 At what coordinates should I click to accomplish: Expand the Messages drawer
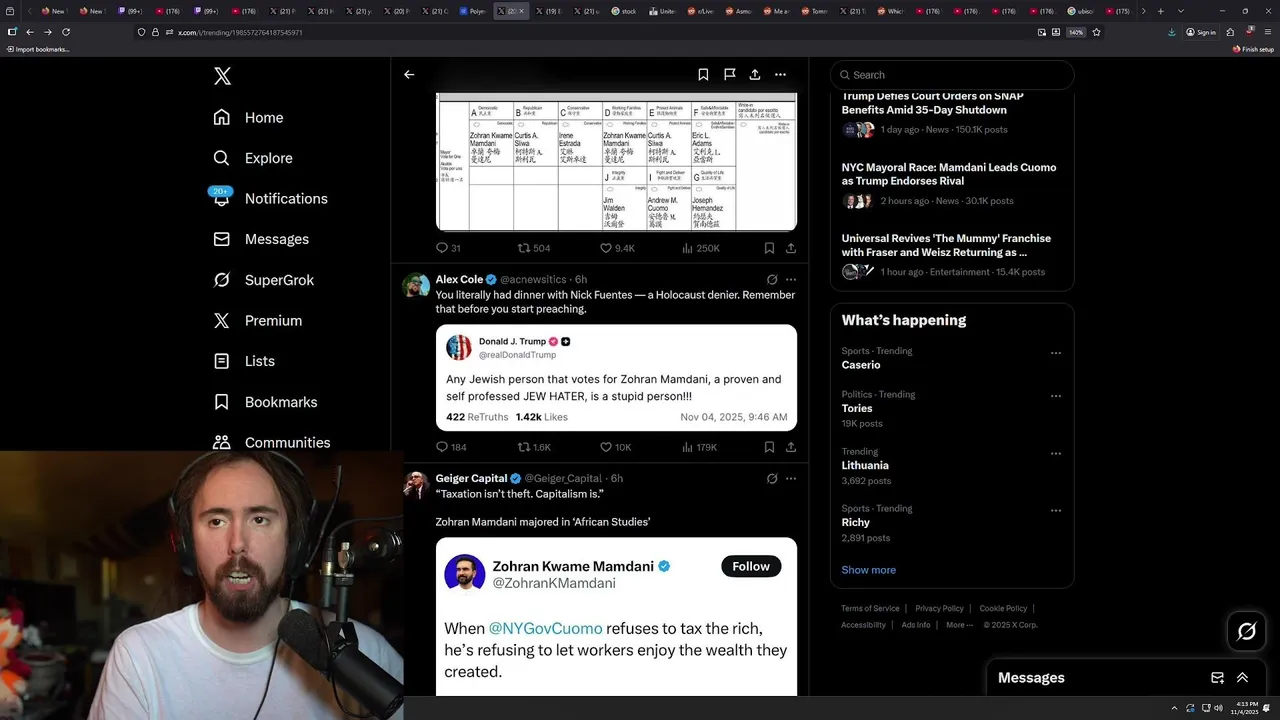tap(1242, 678)
